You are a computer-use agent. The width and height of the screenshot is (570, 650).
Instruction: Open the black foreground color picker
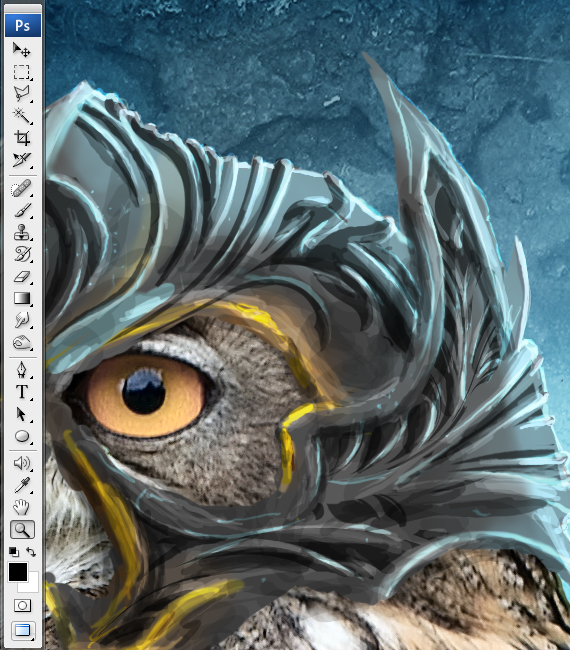tap(18, 572)
